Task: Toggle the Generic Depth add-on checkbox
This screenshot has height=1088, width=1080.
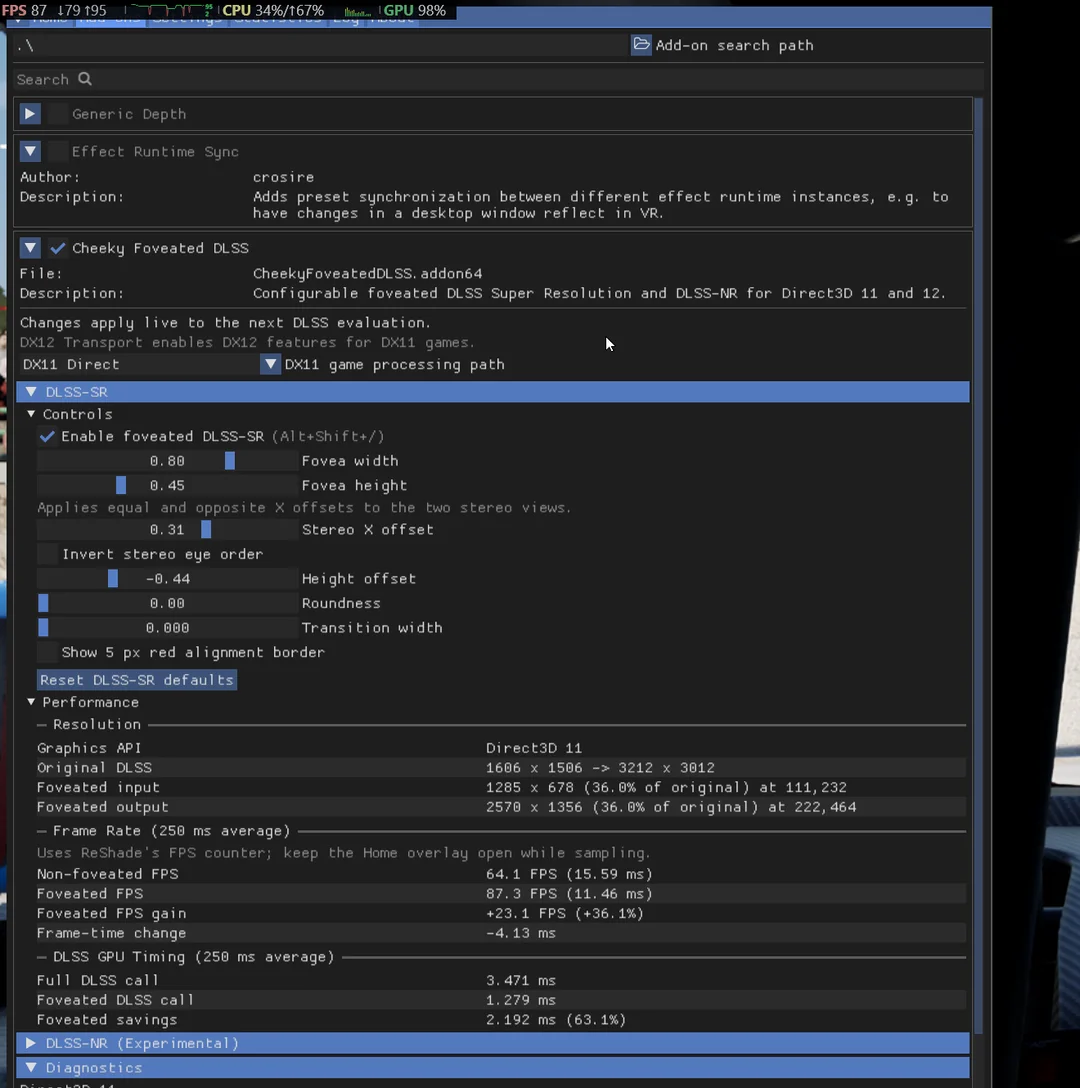Action: (x=58, y=114)
